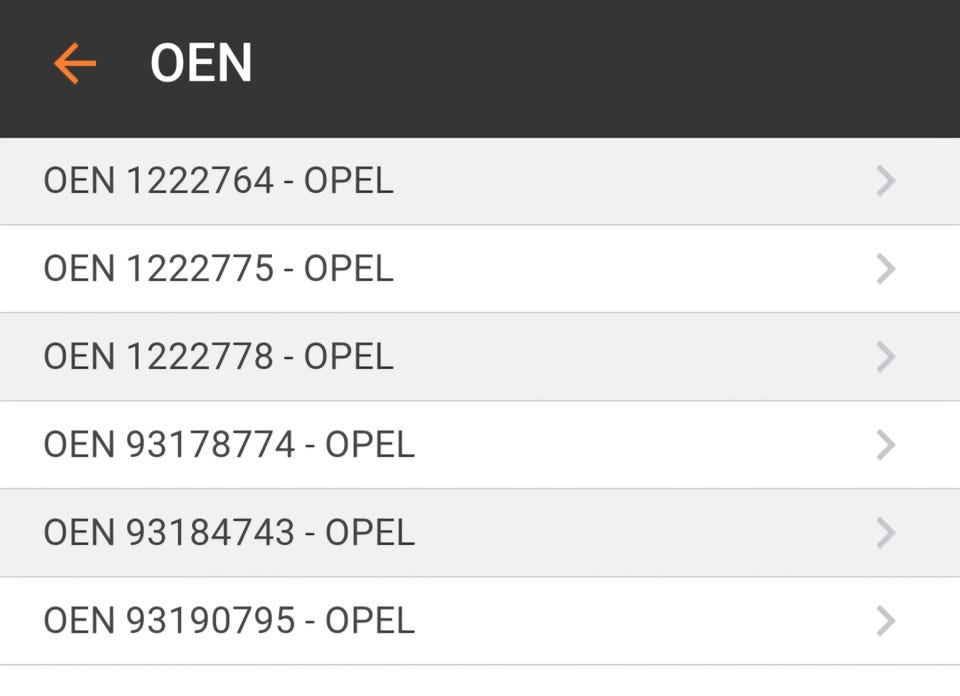Click the chevron for OEN 1222778
This screenshot has width=960, height=696.
pyautogui.click(x=885, y=357)
